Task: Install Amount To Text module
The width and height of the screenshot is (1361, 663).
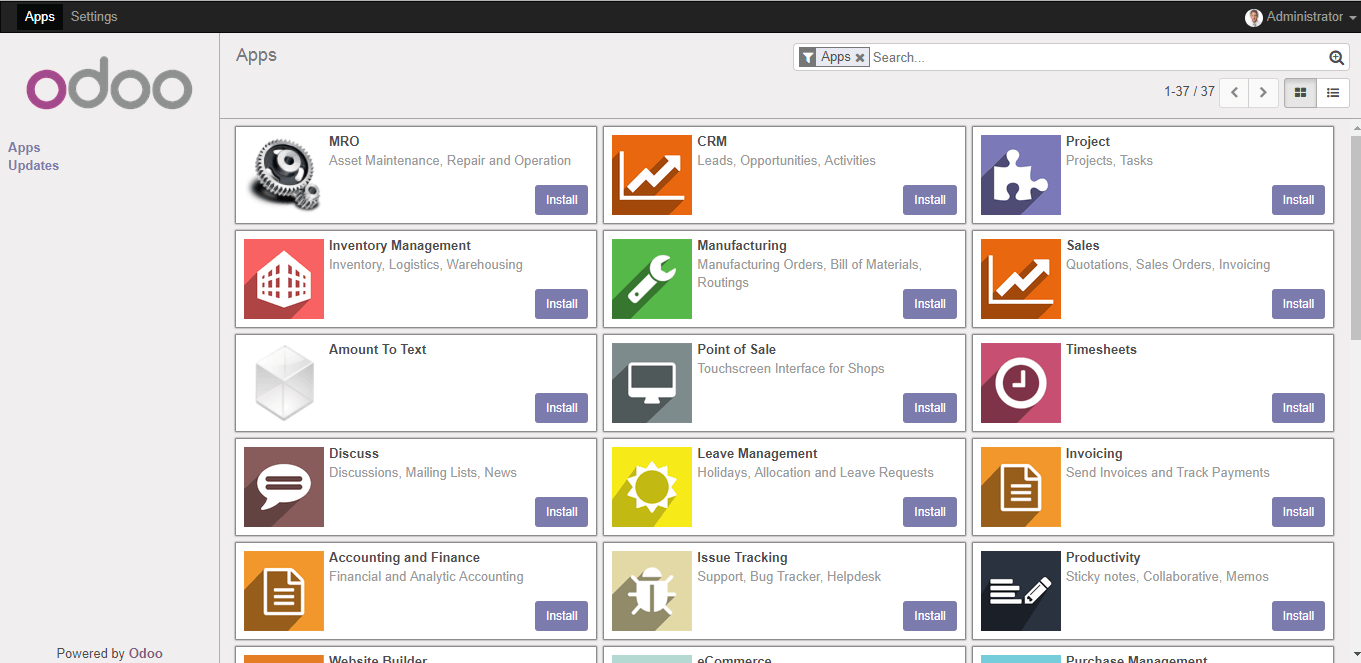Action: coord(561,408)
